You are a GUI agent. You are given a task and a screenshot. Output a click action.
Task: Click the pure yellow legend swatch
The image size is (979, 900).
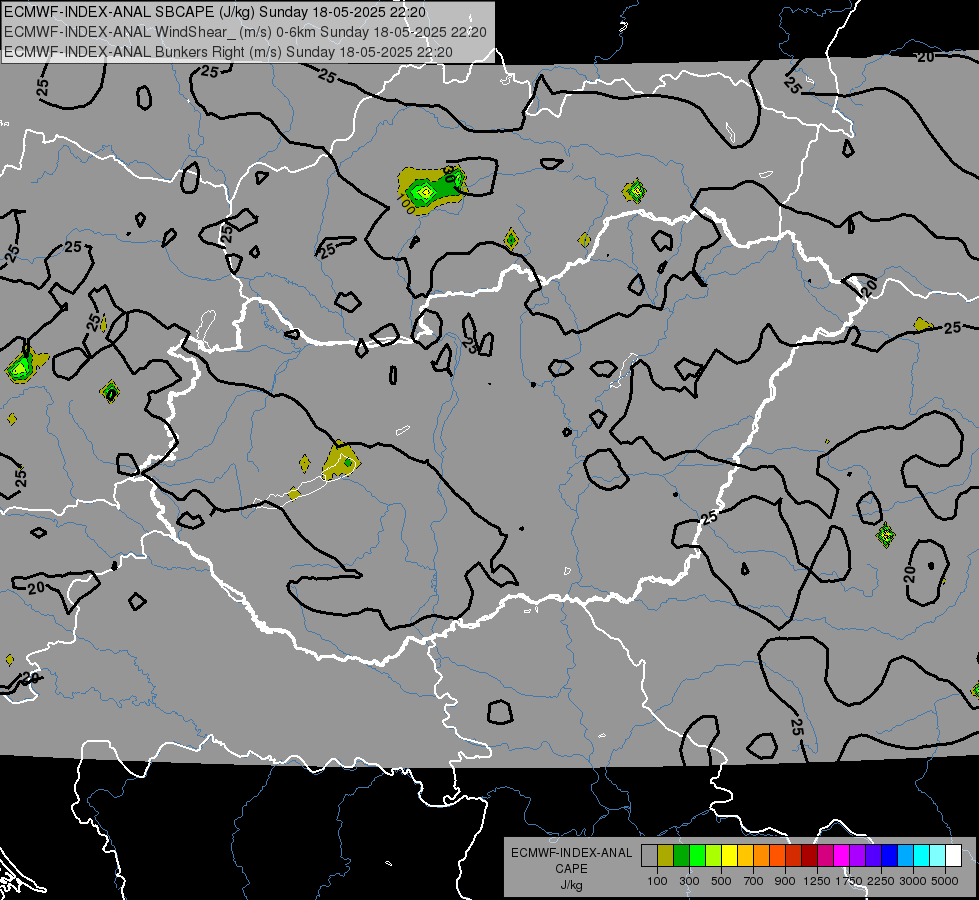tap(729, 855)
